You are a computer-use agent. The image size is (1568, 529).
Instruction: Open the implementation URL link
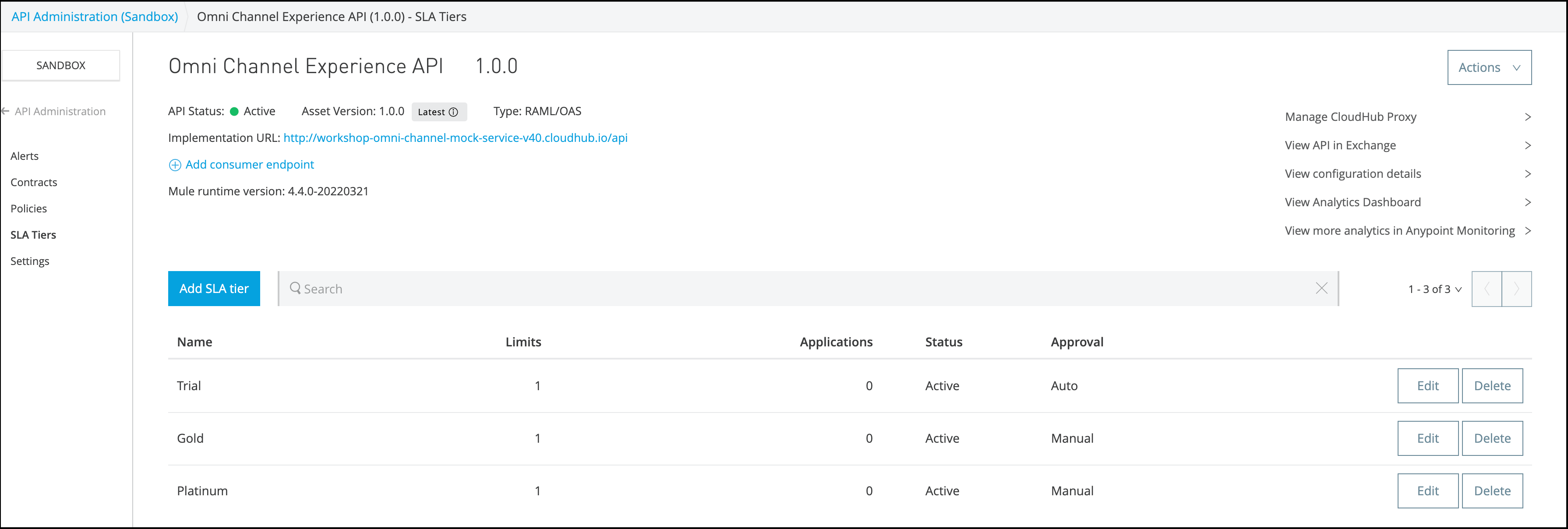coord(456,138)
